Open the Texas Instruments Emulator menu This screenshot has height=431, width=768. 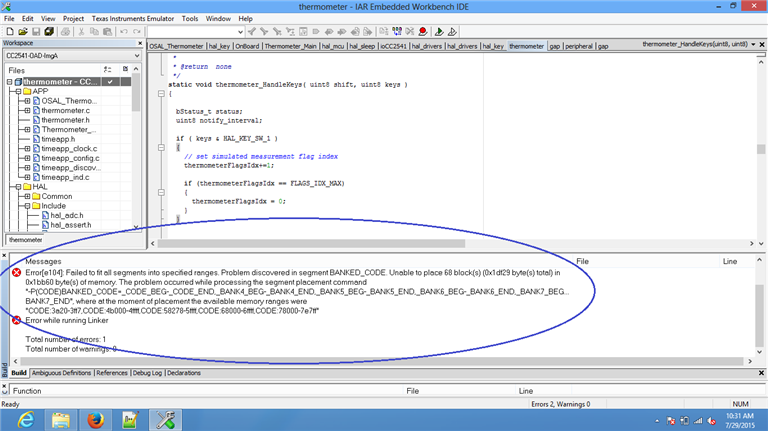133,19
